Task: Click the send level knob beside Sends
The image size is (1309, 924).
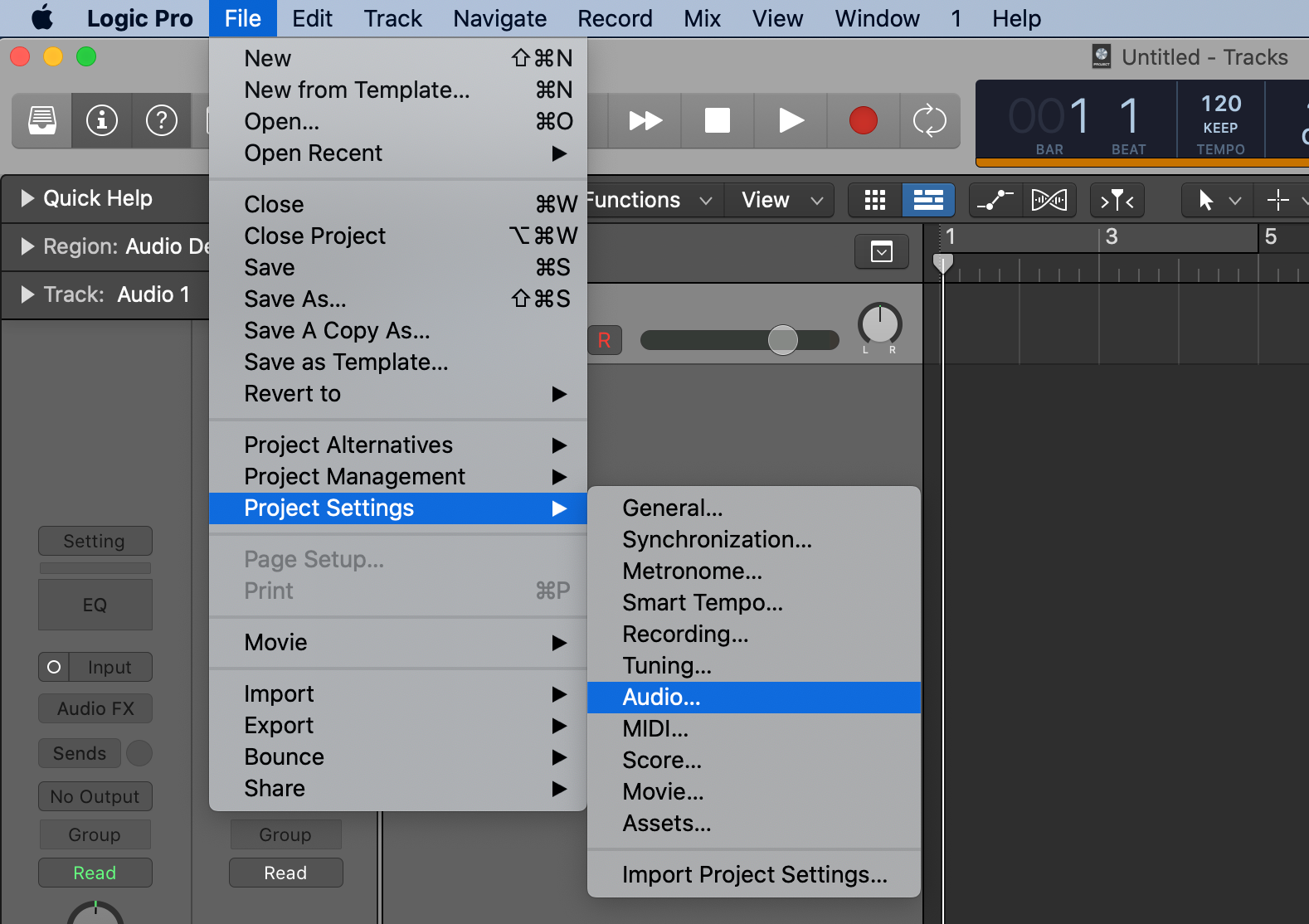Action: (x=139, y=754)
